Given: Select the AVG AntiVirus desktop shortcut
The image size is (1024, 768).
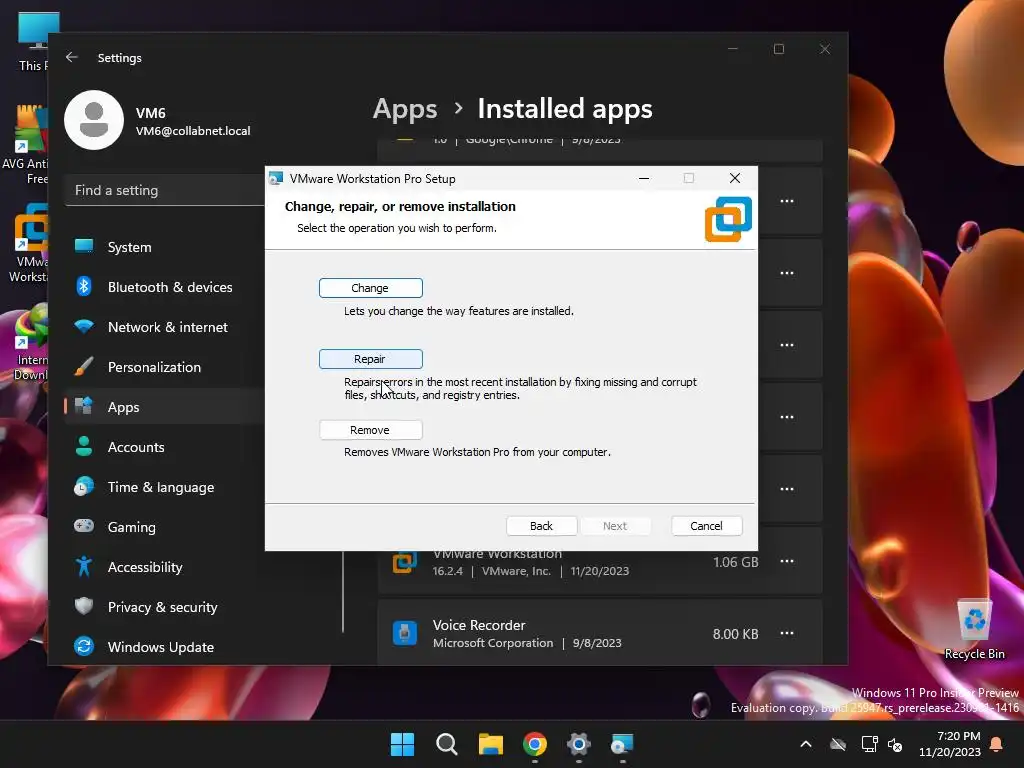Looking at the screenshot, I should pyautogui.click(x=25, y=145).
